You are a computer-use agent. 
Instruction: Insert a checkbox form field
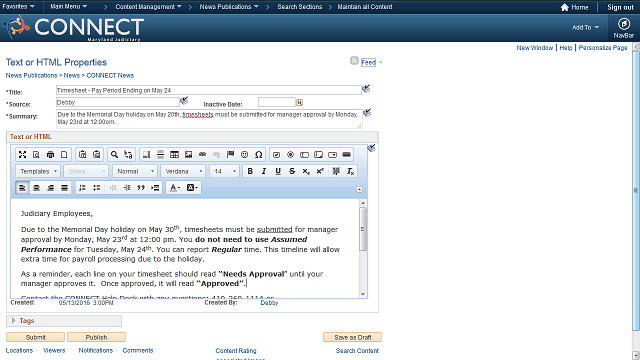[x=276, y=155]
